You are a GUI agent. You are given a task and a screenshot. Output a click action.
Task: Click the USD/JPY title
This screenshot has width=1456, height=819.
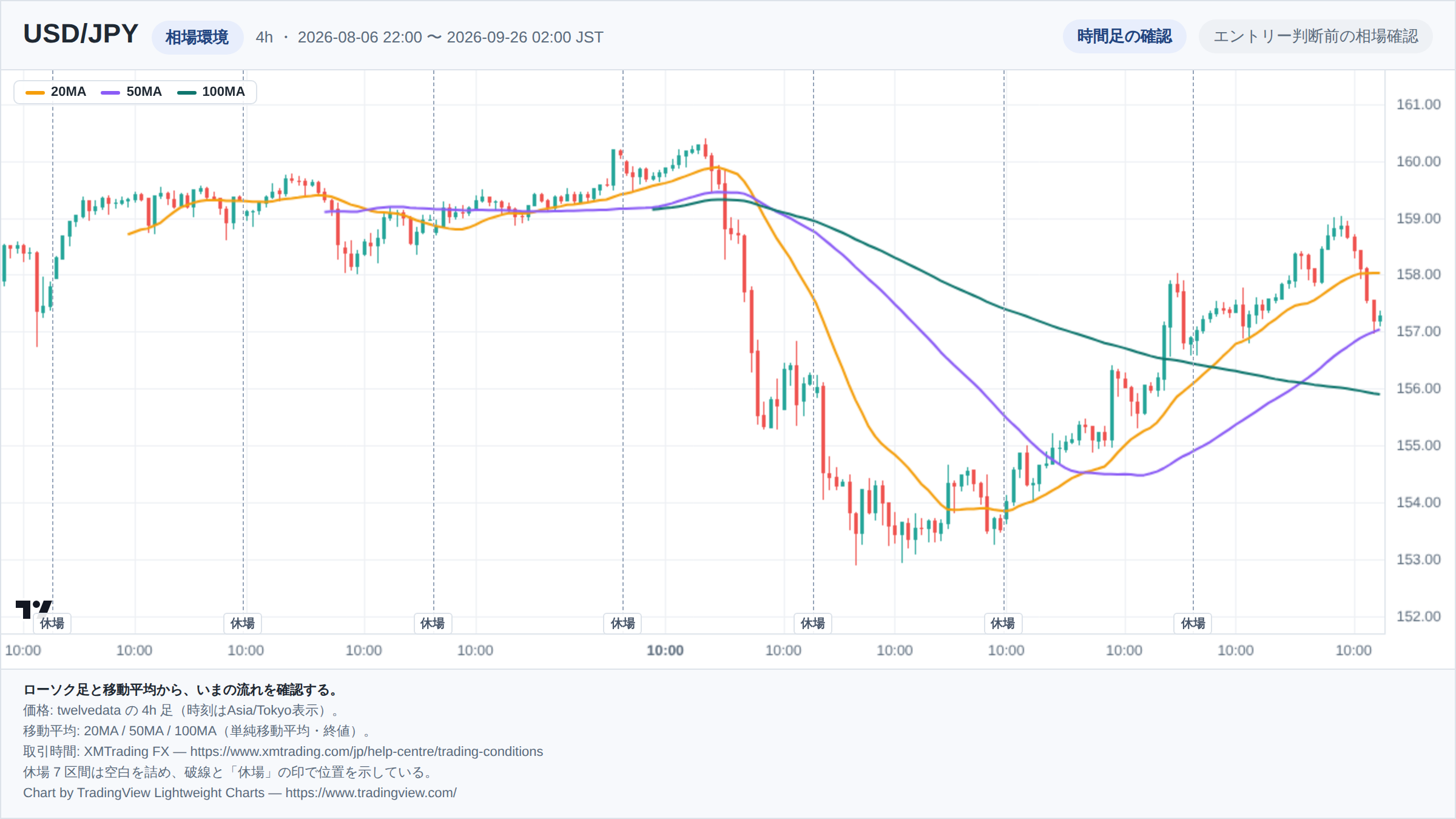[81, 34]
